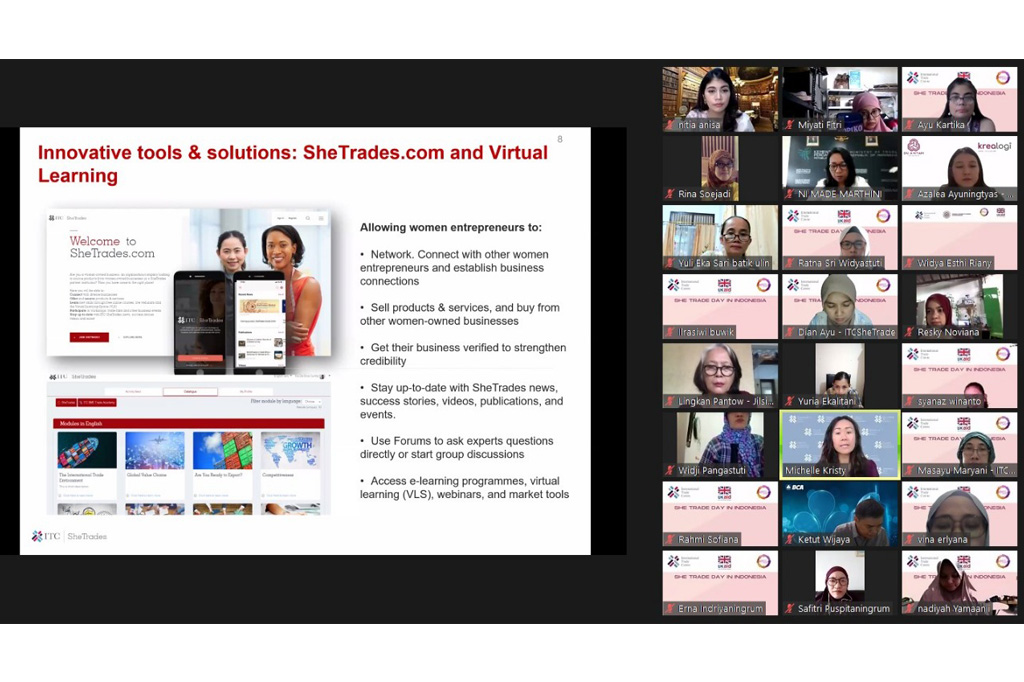Viewport: 1024px width, 682px height.
Task: Select Resky Noviana's video tile
Action: click(959, 307)
